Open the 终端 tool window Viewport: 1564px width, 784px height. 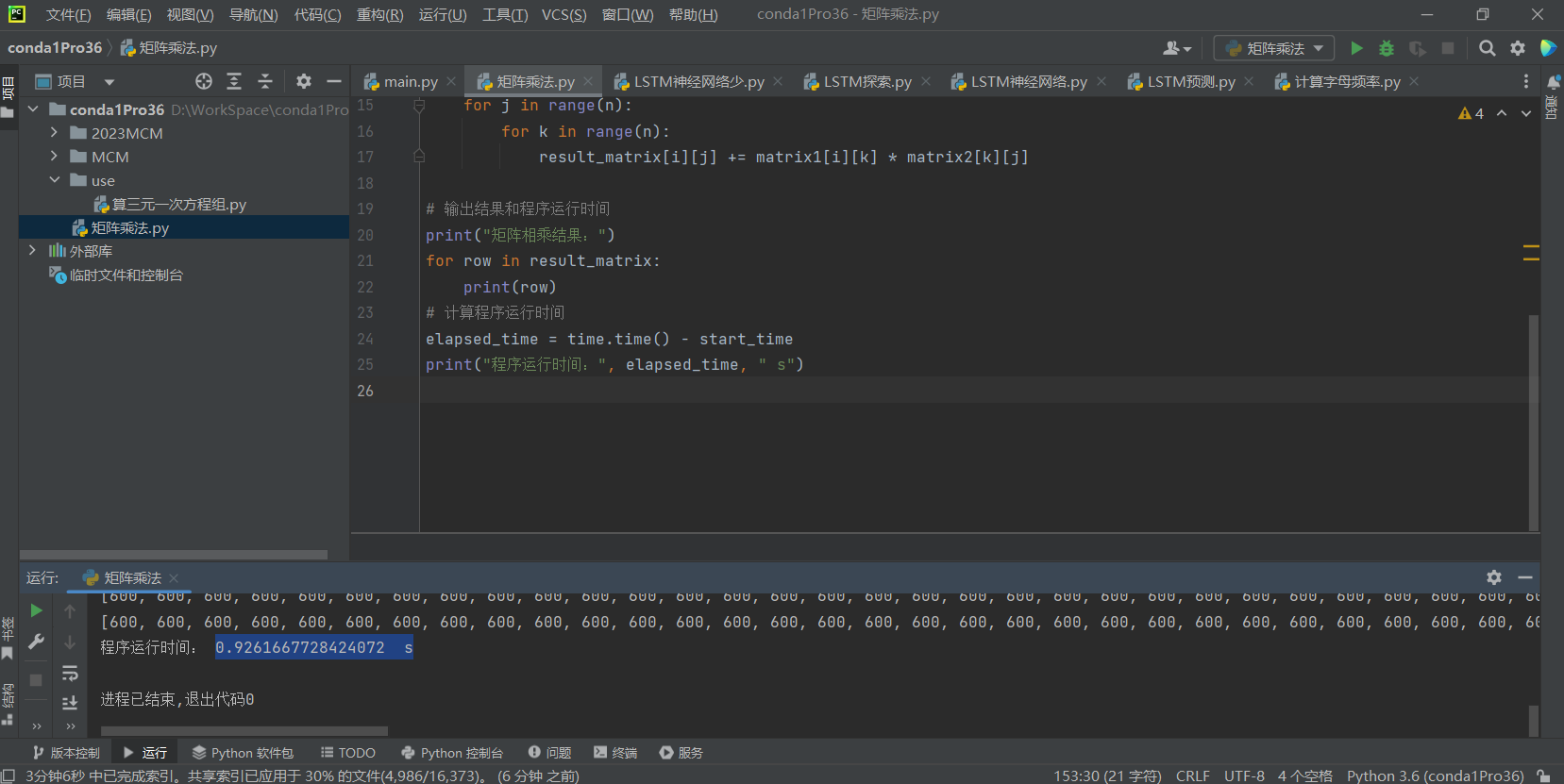point(615,752)
